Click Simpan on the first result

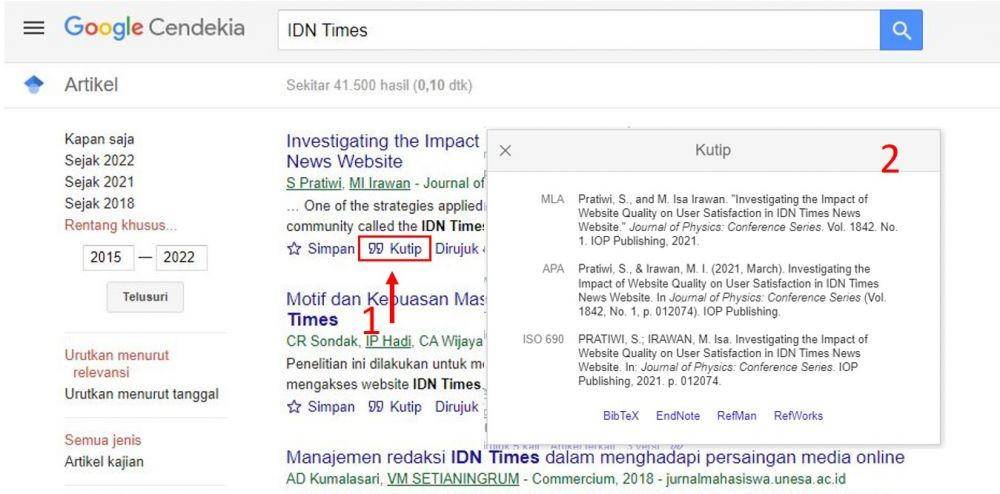331,249
